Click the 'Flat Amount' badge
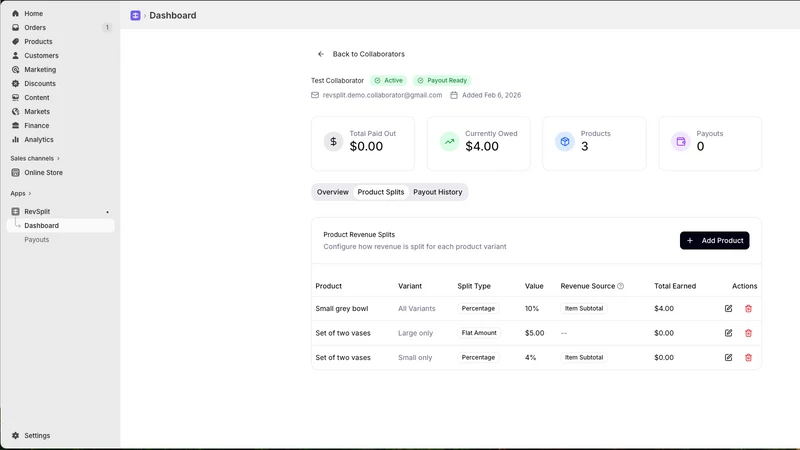This screenshot has width=800, height=450. (x=479, y=333)
